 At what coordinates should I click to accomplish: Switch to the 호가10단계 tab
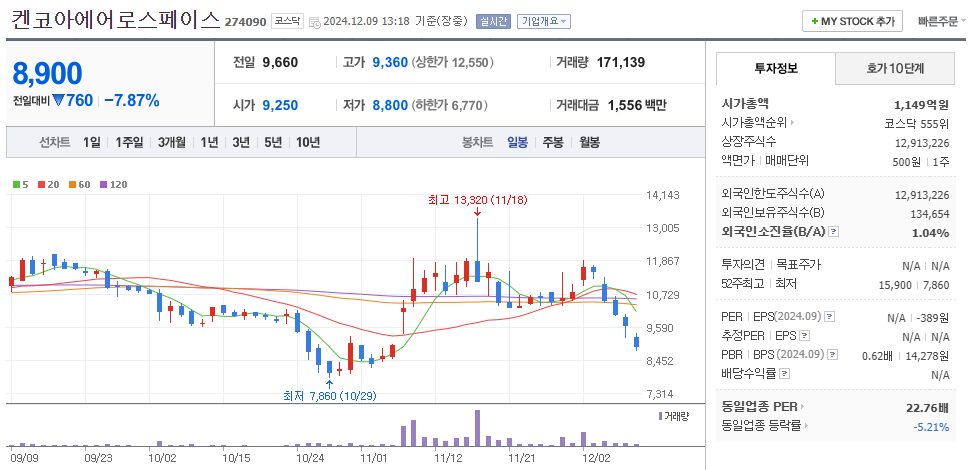(x=895, y=69)
